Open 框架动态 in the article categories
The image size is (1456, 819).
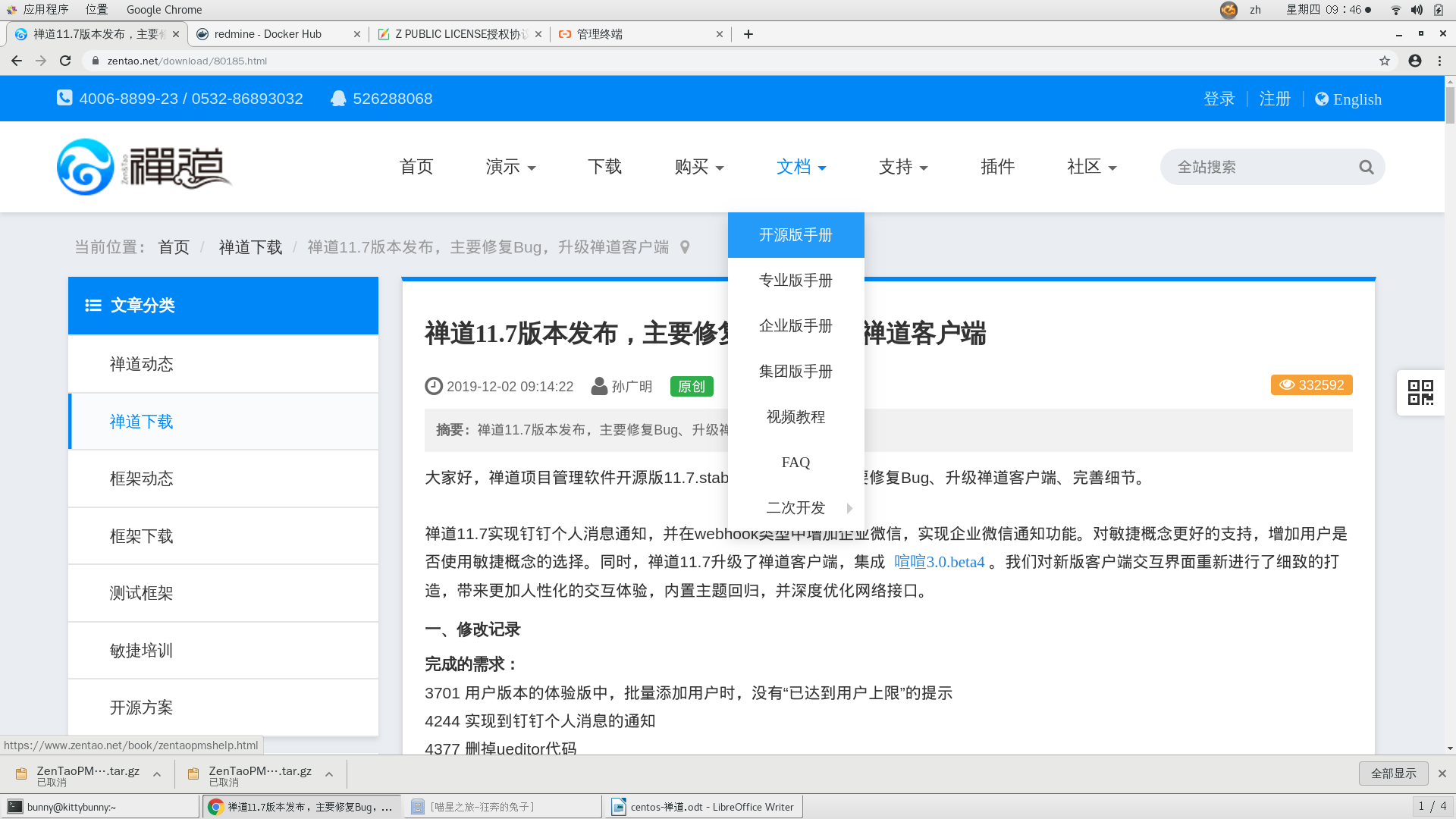point(223,479)
